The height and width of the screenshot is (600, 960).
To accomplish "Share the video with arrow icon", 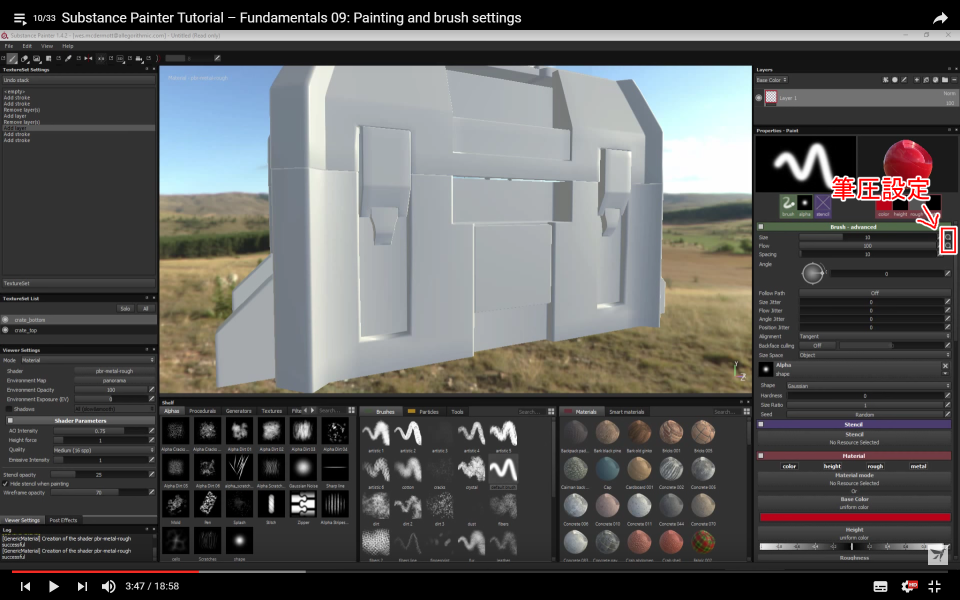I will coord(940,18).
